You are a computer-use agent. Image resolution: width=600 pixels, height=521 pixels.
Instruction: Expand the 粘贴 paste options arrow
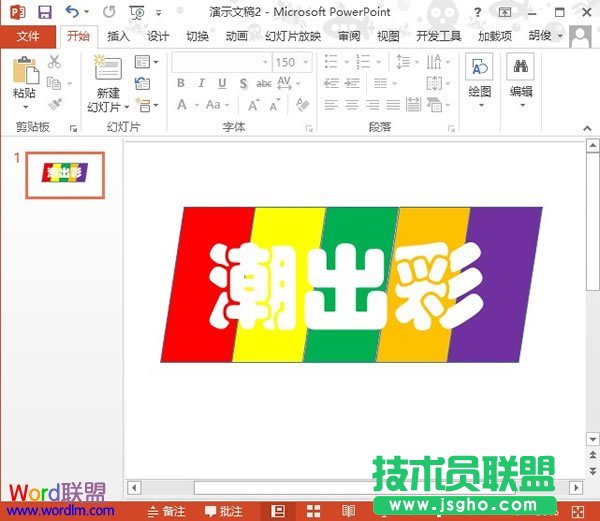25,107
